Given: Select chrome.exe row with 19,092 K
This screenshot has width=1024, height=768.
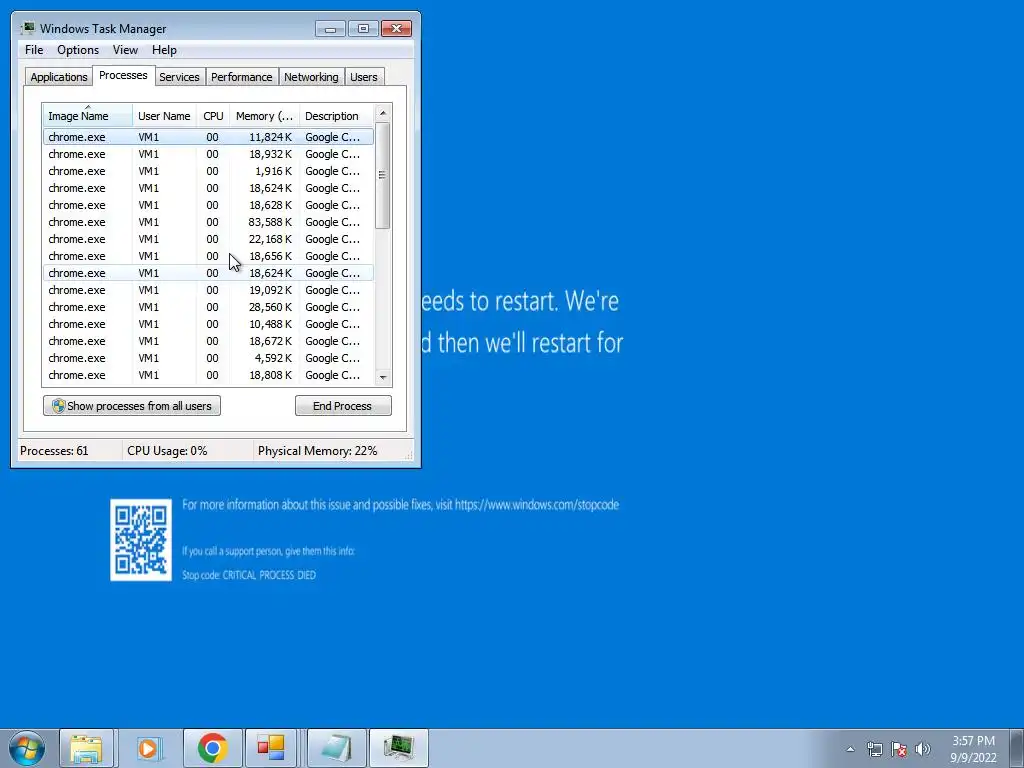Looking at the screenshot, I should coord(208,290).
